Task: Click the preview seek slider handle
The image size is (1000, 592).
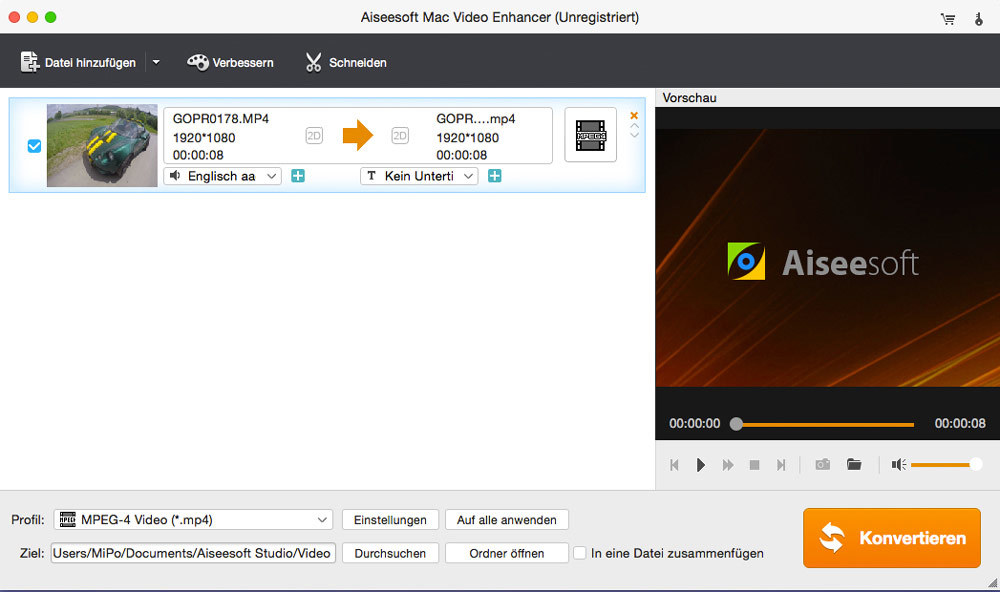Action: coord(737,424)
